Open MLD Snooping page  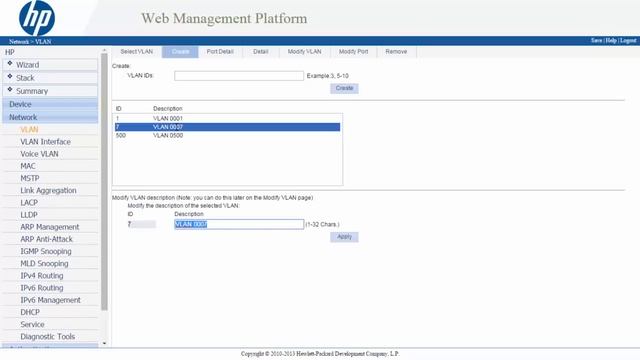(44, 264)
